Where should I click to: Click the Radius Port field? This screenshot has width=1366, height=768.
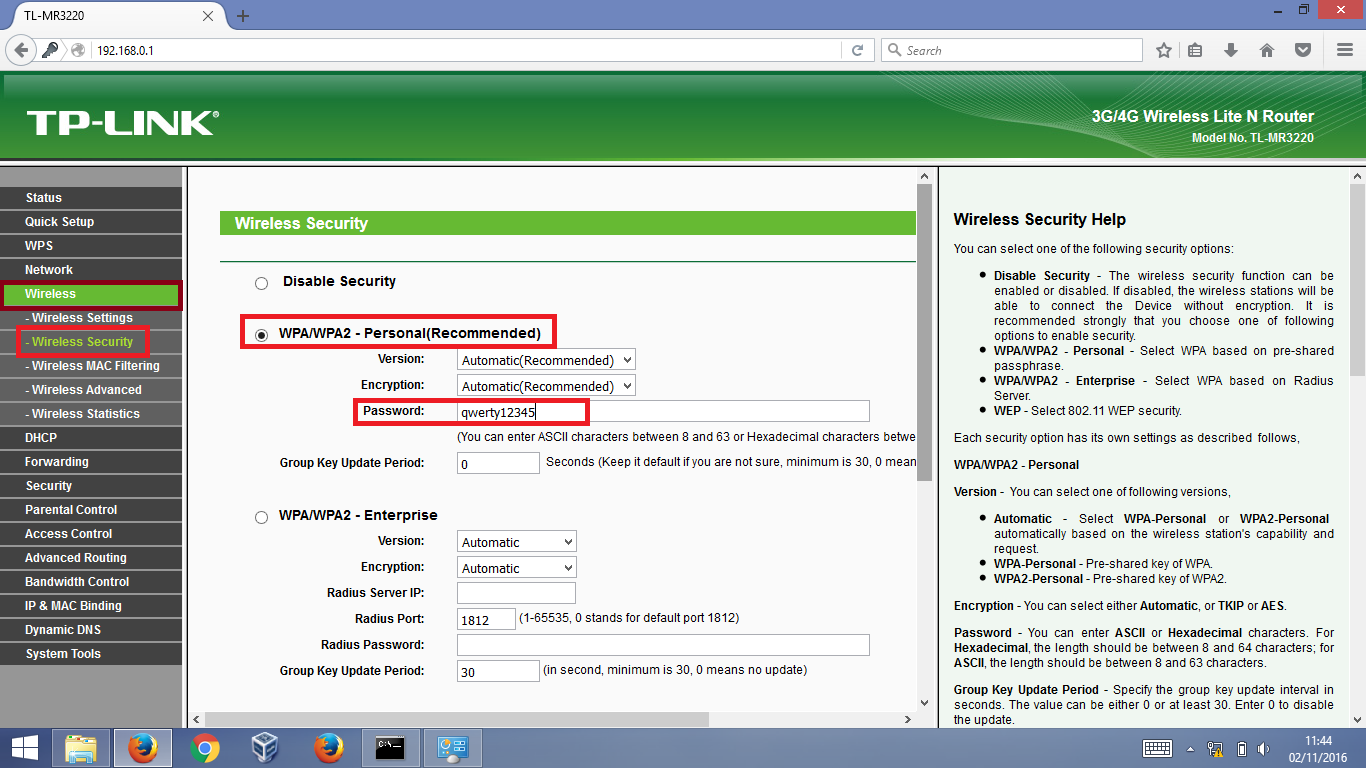coord(486,620)
